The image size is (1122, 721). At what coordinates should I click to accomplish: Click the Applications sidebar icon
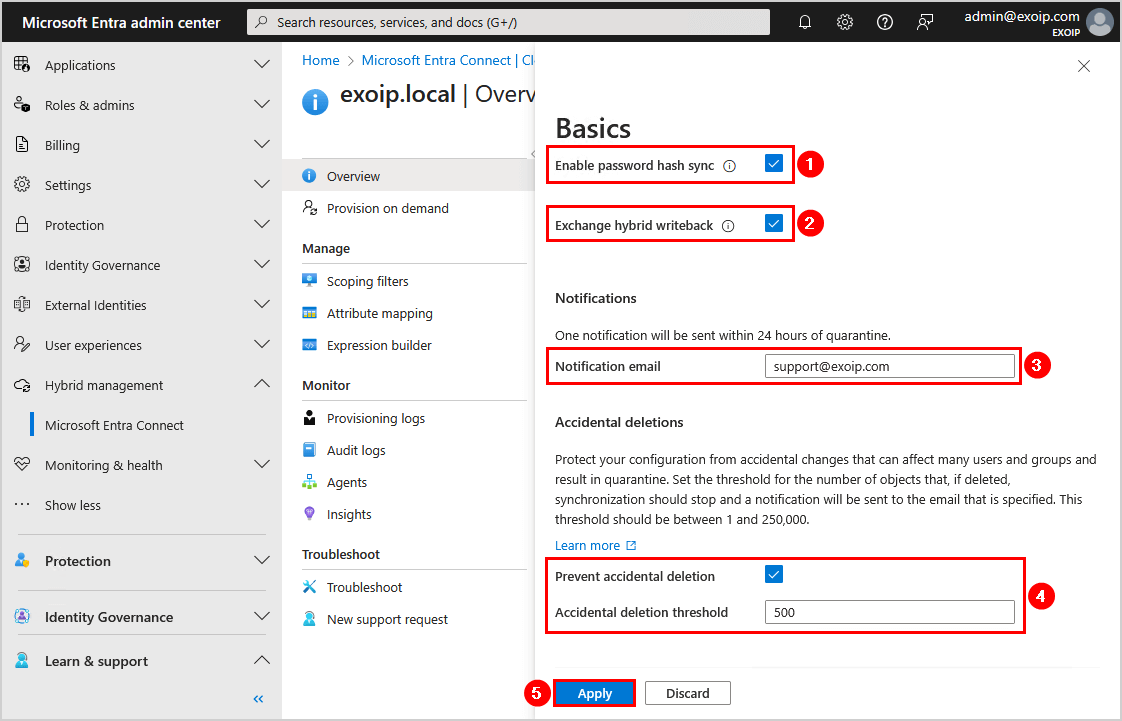coord(22,64)
